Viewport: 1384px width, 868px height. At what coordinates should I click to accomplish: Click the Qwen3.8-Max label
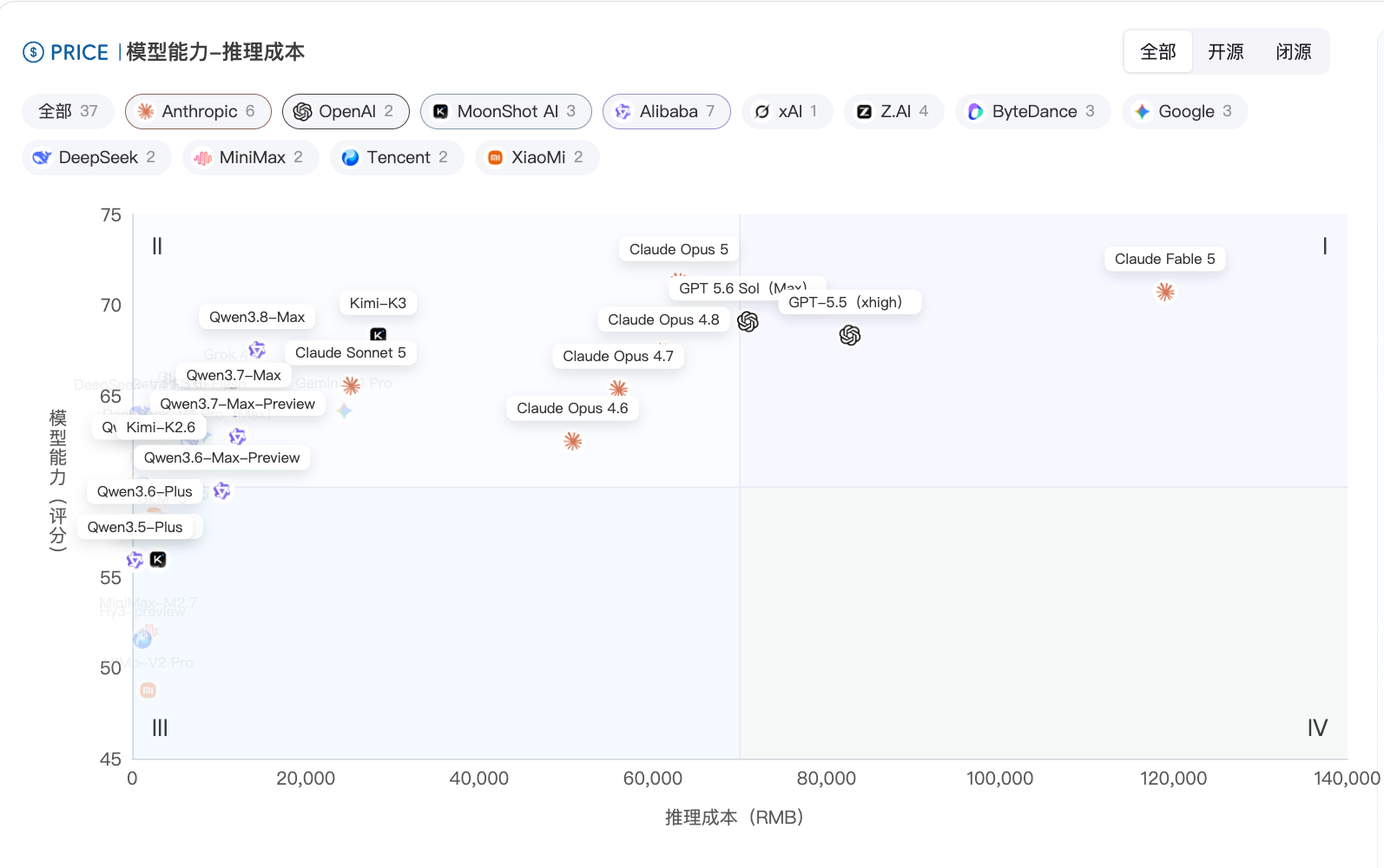click(257, 317)
